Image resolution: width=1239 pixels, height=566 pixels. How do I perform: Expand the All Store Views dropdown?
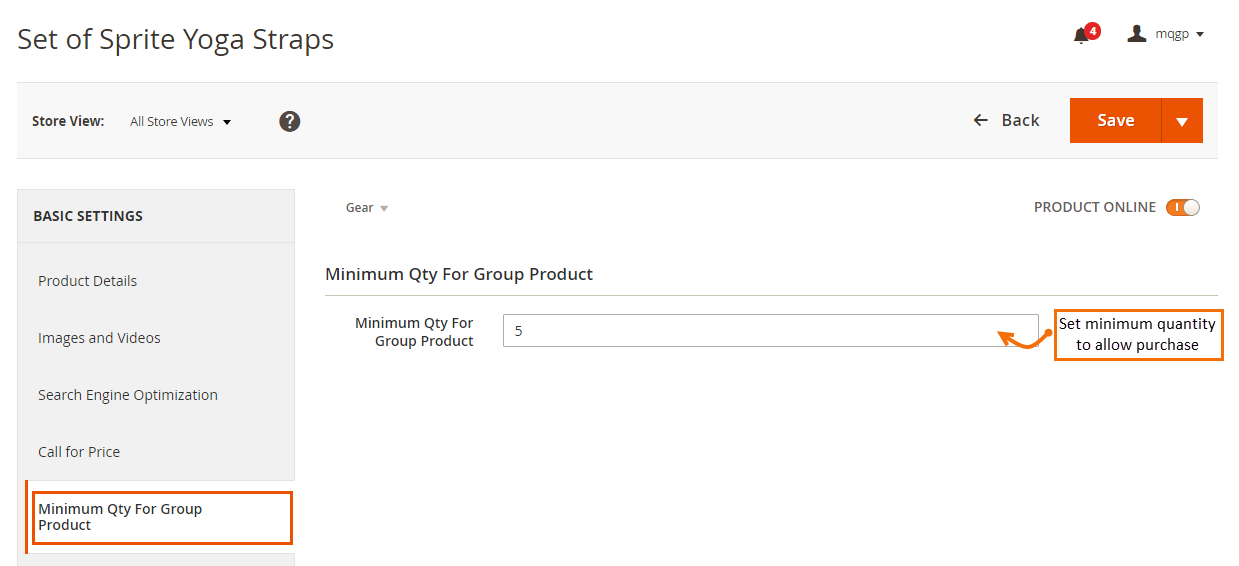180,121
